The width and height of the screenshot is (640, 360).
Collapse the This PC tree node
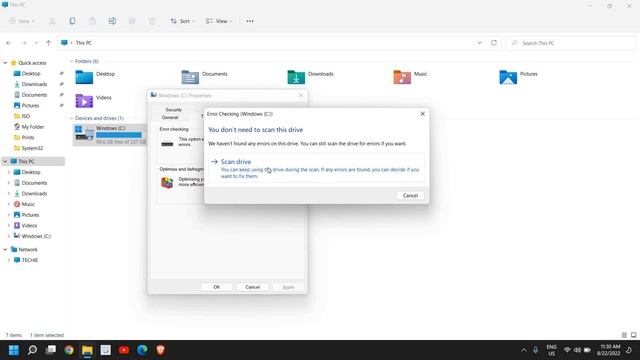[5, 161]
